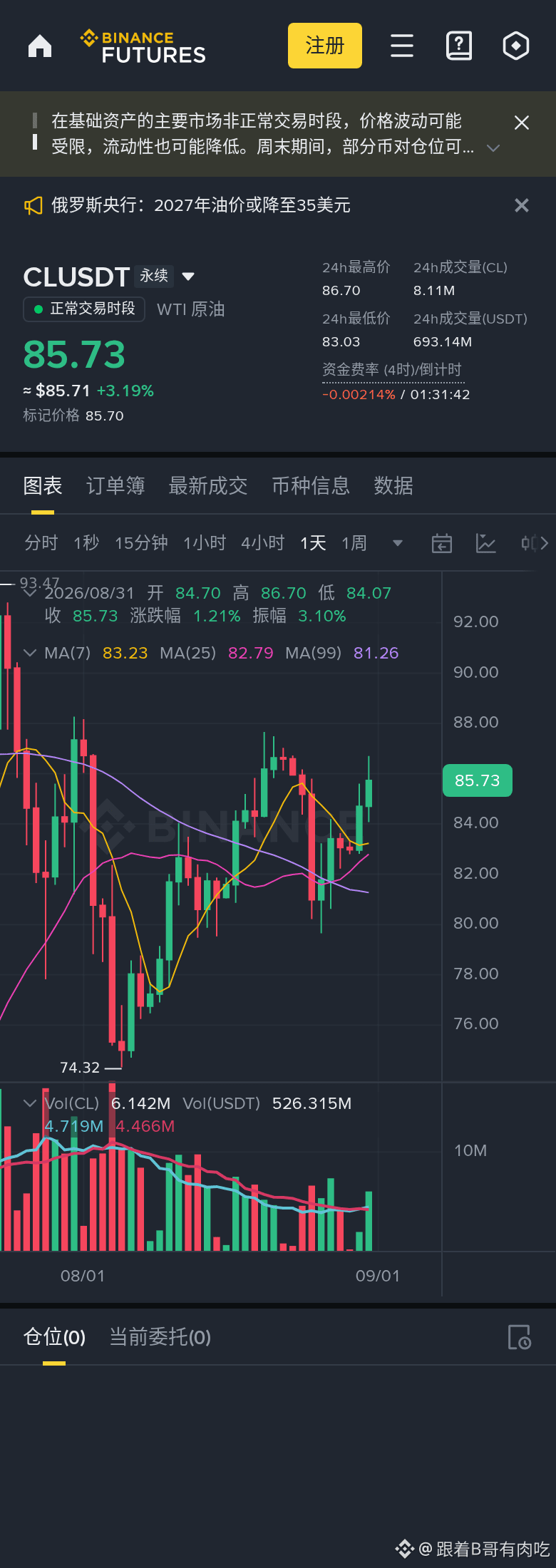The image size is (556, 1568).
Task: Click the 24h最低价 value 83.03
Action: click(341, 342)
